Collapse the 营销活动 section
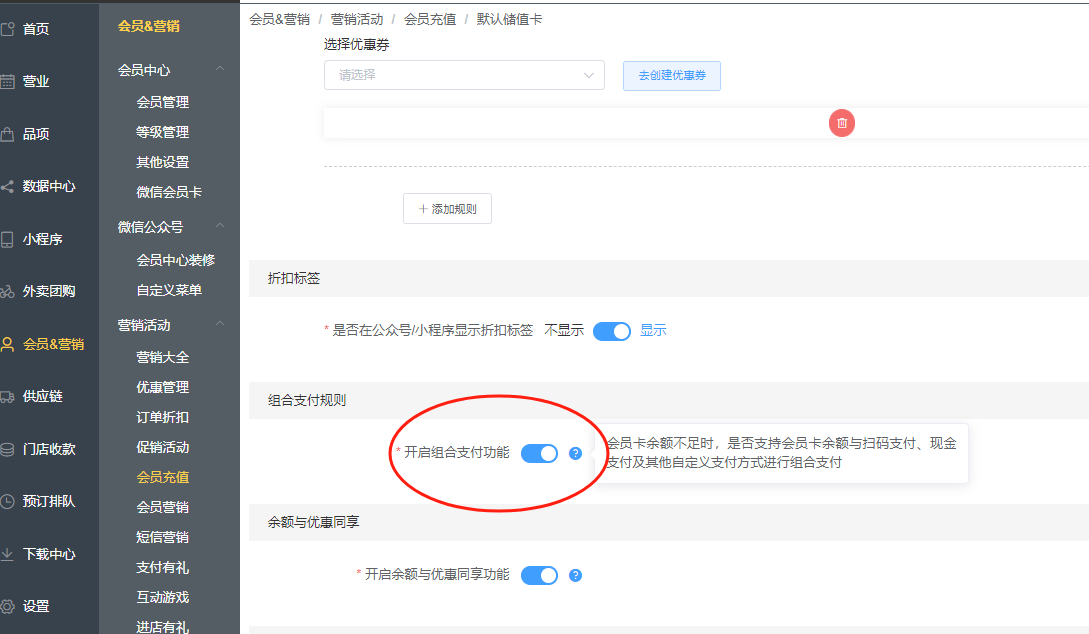 click(x=220, y=324)
